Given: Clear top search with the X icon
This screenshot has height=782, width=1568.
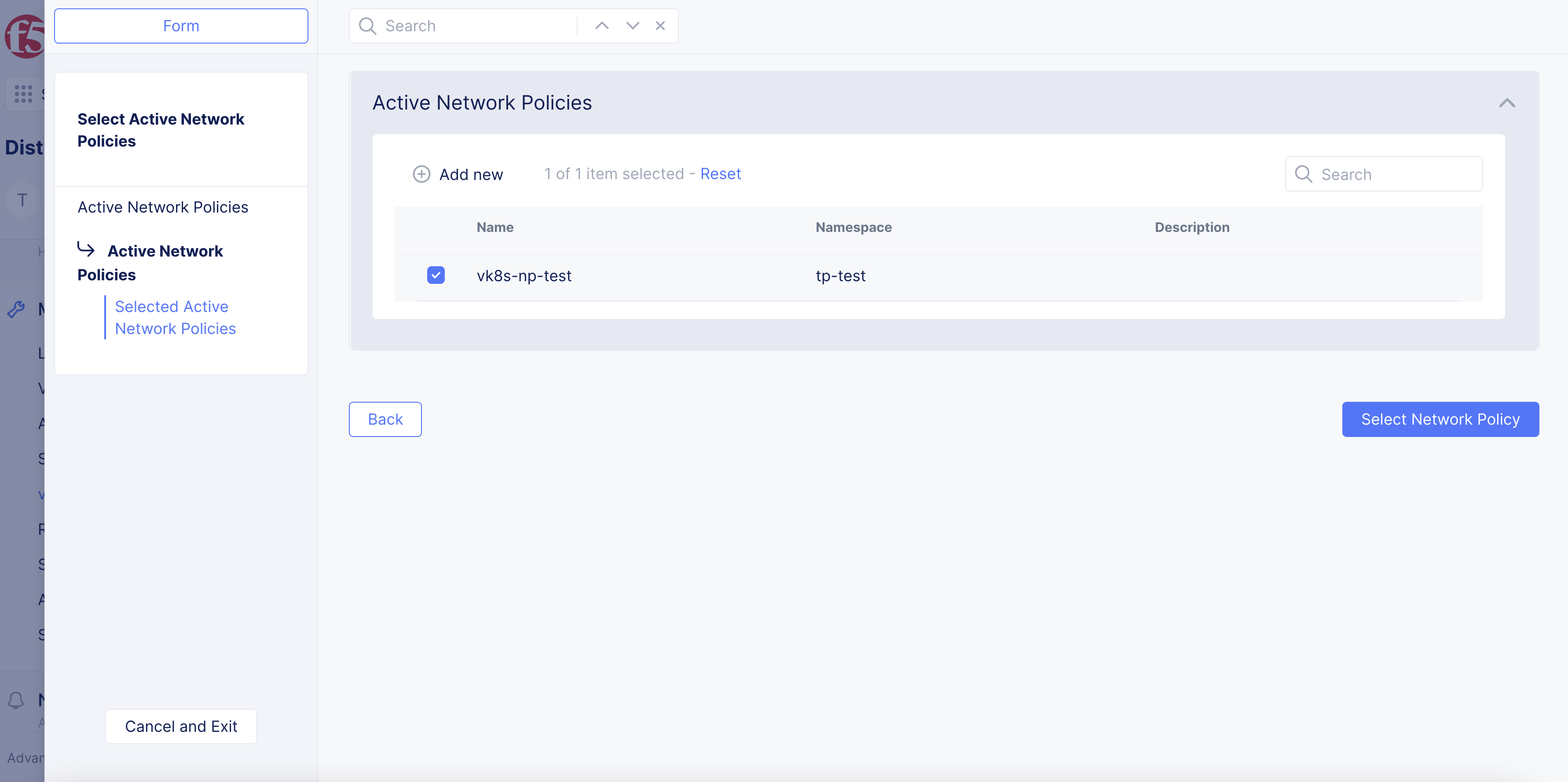Looking at the screenshot, I should click(x=660, y=26).
